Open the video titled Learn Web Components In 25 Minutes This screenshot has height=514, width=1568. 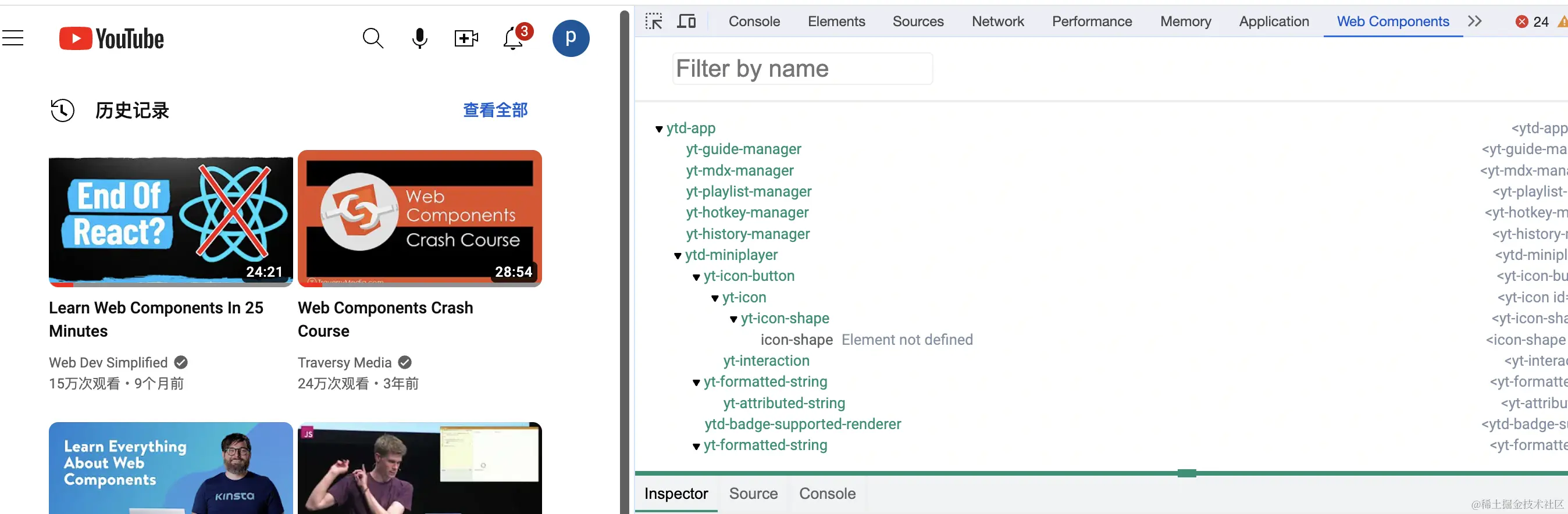[156, 319]
